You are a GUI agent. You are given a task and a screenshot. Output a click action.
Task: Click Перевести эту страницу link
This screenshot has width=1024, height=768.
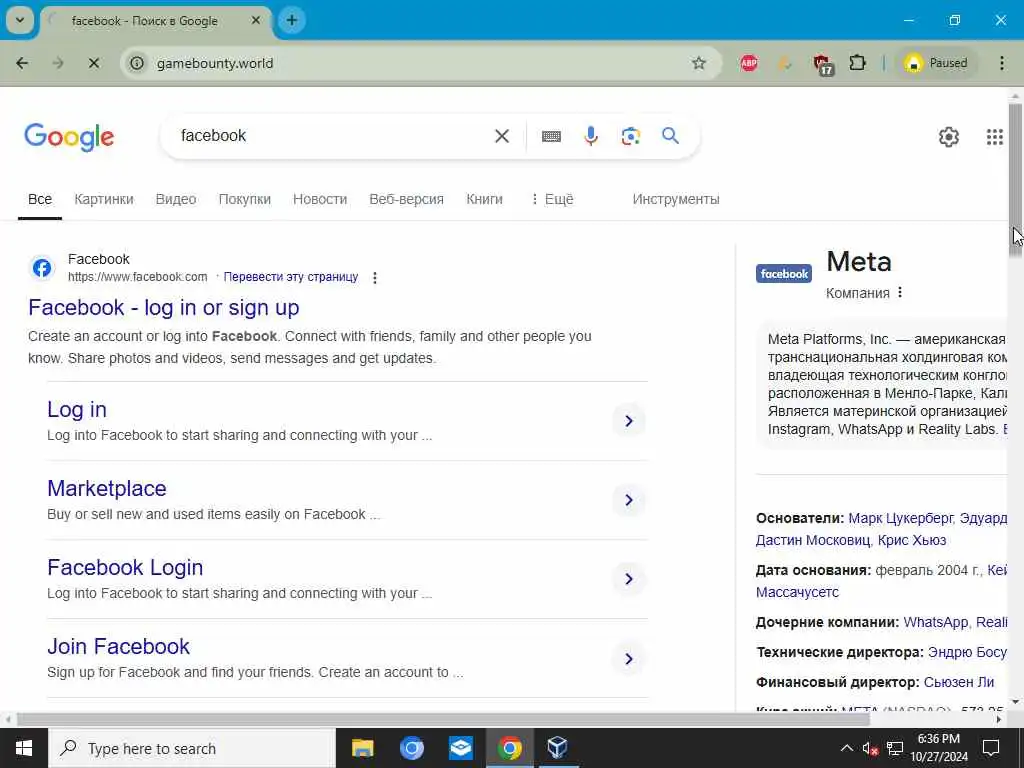pos(291,277)
